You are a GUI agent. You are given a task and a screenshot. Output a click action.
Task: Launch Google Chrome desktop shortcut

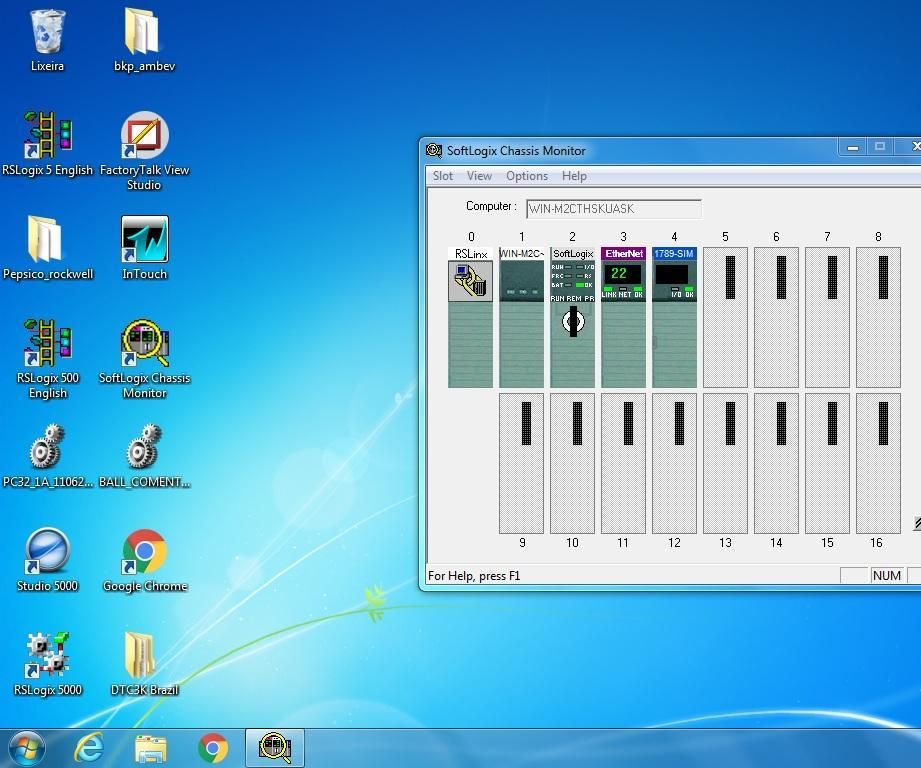(x=144, y=560)
